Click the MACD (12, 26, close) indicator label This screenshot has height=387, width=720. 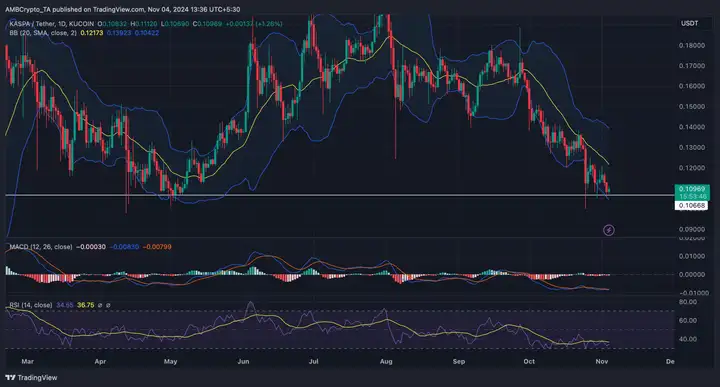(x=41, y=247)
